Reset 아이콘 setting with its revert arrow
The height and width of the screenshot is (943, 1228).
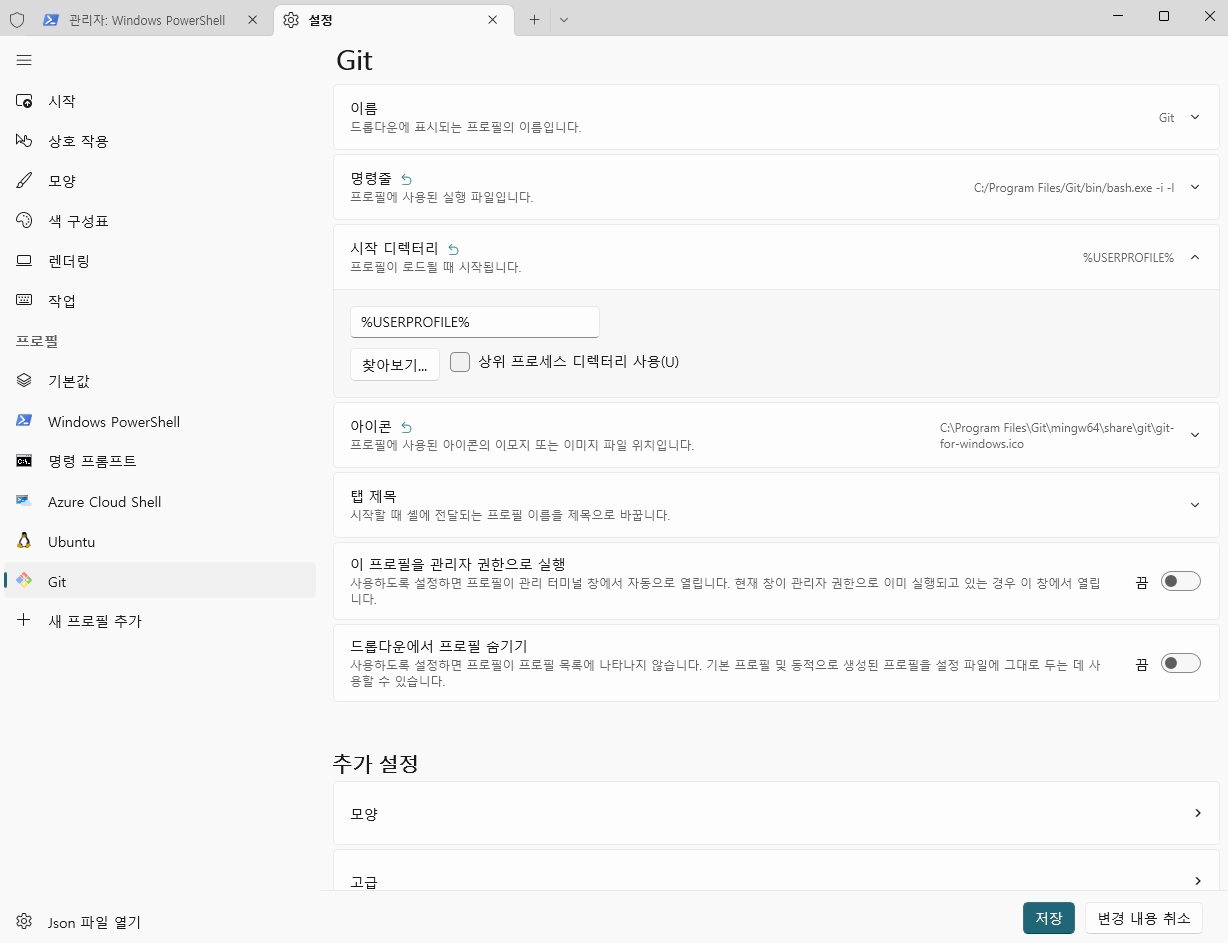[x=406, y=427]
